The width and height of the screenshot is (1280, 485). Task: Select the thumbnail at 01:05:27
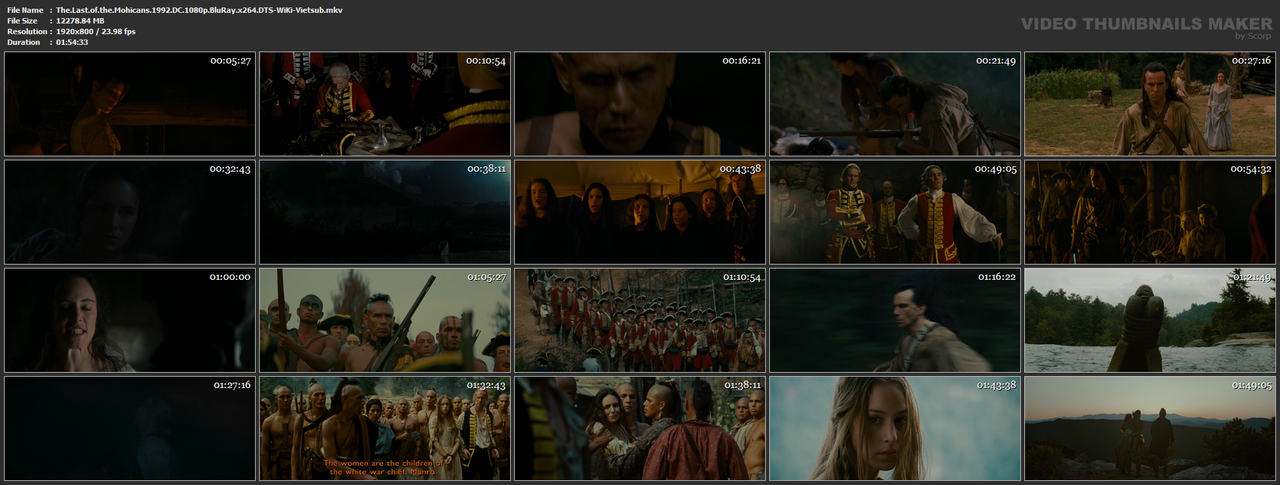click(385, 320)
